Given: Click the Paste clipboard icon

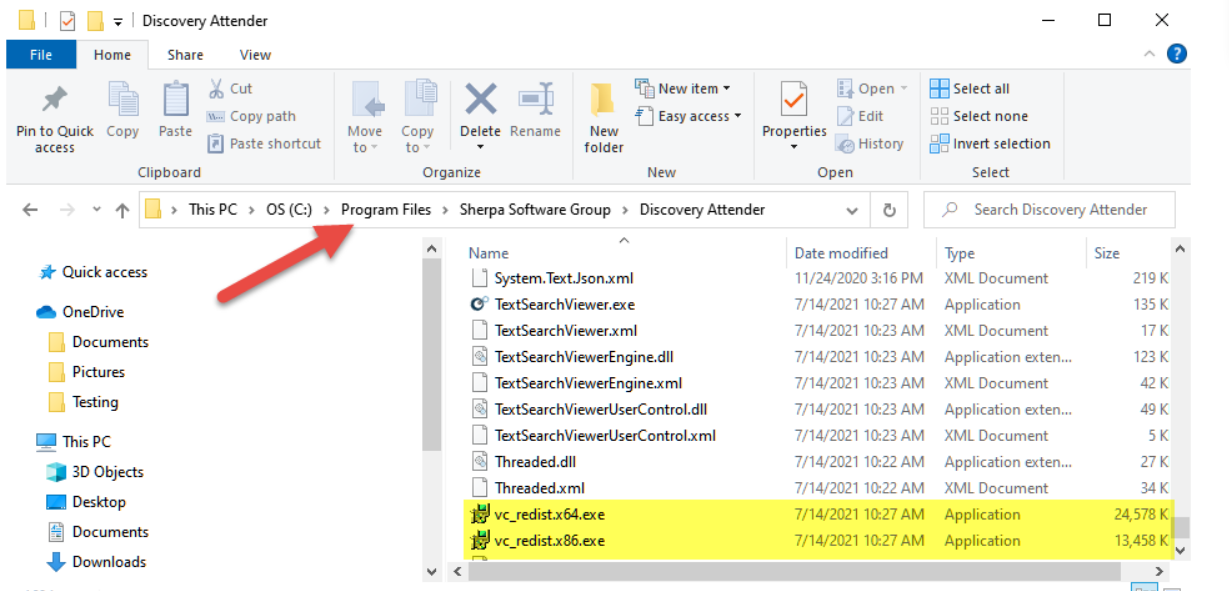Looking at the screenshot, I should (175, 101).
